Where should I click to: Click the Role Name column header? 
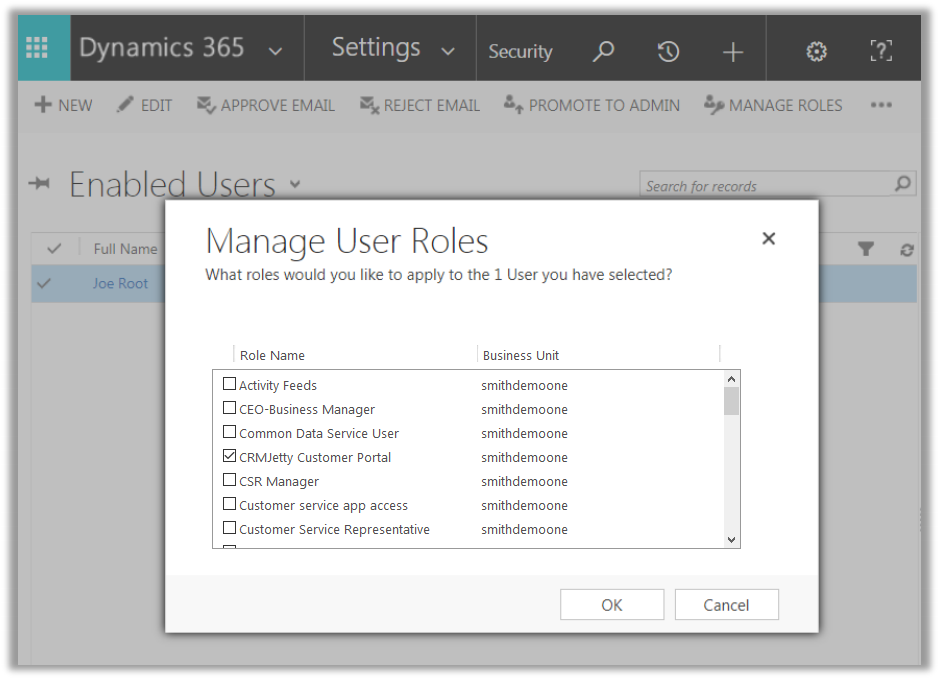coord(272,355)
